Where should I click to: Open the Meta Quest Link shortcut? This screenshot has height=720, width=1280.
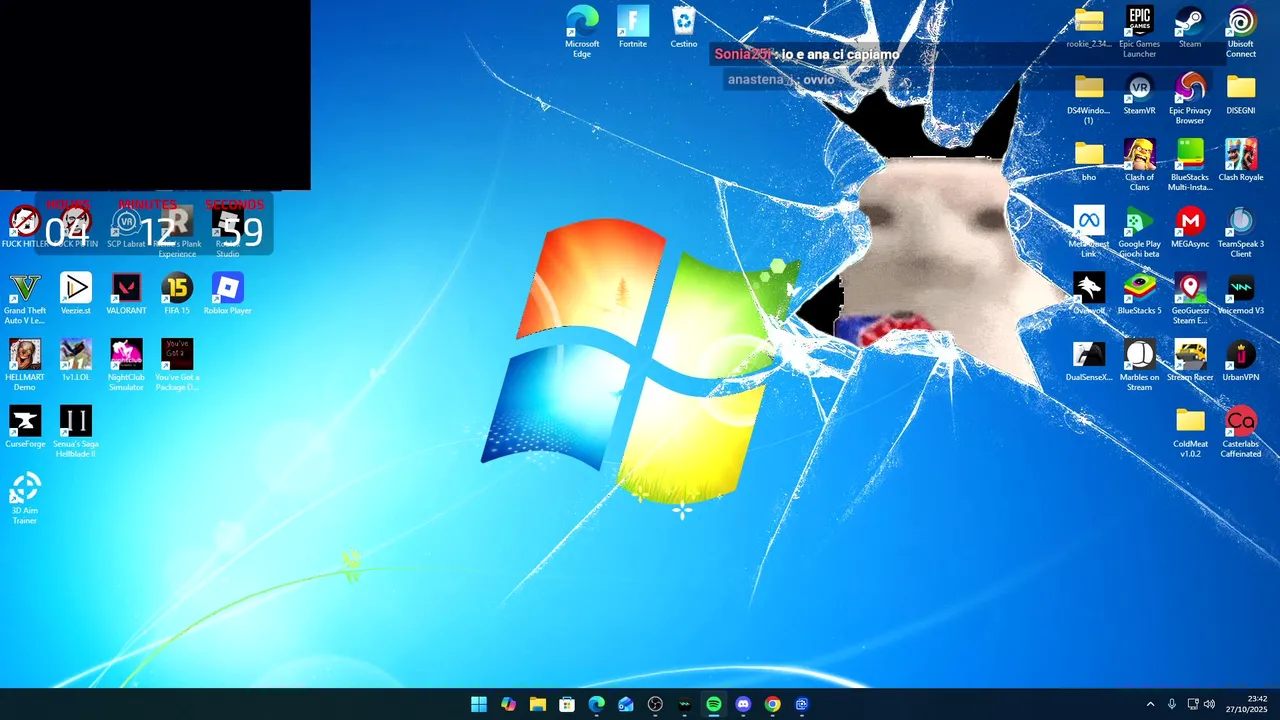click(1089, 232)
